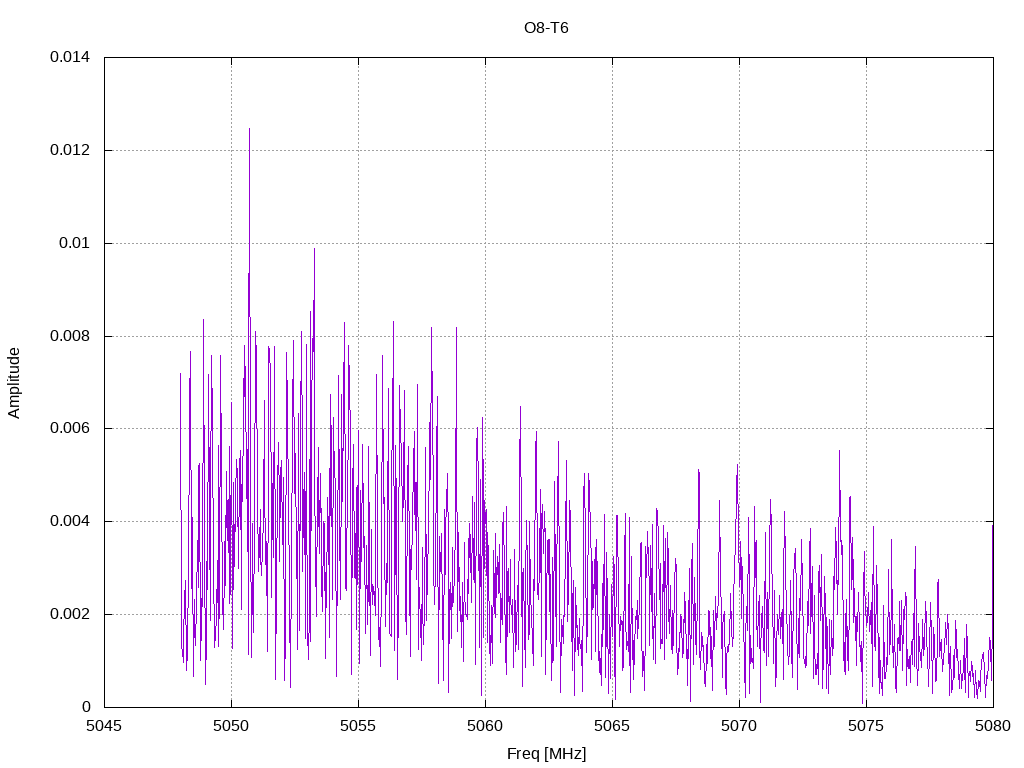This screenshot has height=768, width=1024.
Task: Click the 5080 x-axis tick label
Action: [x=993, y=726]
